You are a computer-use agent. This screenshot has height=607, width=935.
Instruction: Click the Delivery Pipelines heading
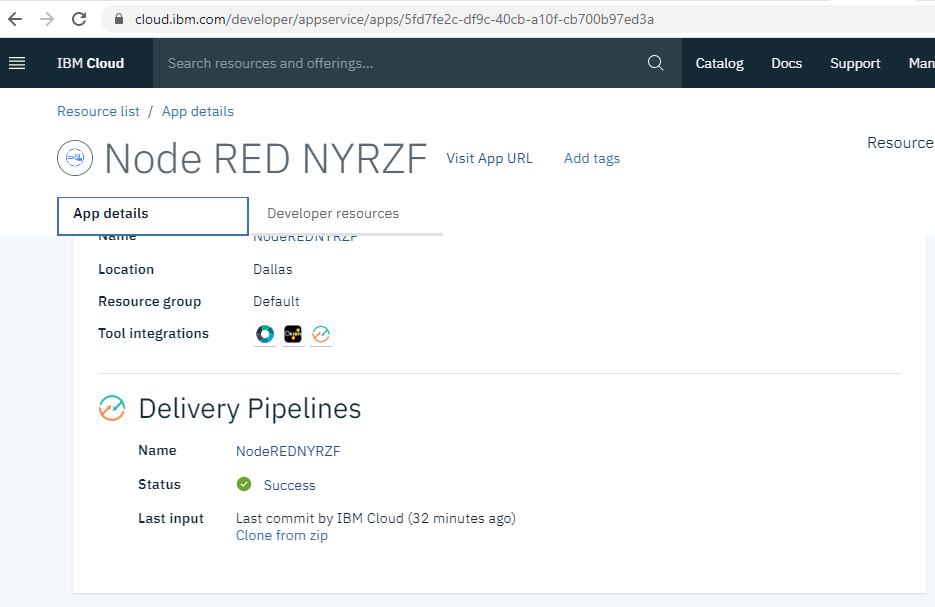250,409
